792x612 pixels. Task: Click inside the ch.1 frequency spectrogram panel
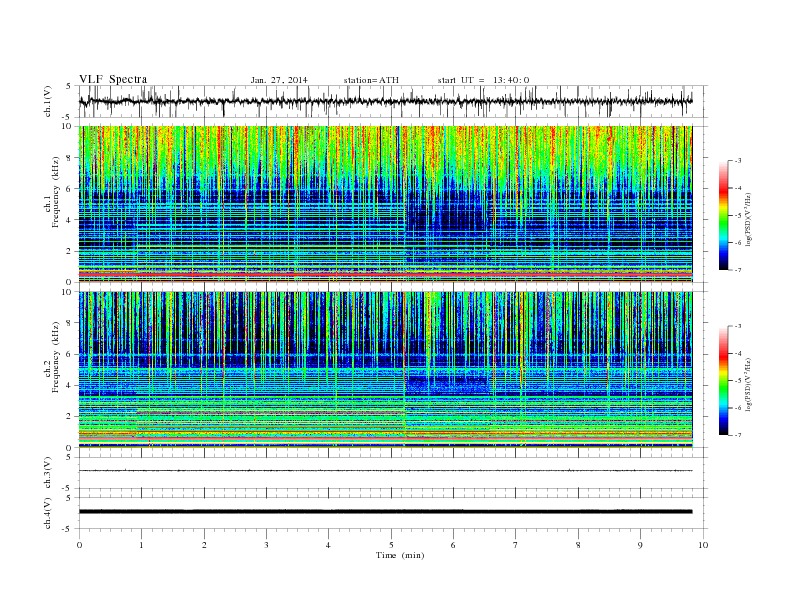pos(385,204)
